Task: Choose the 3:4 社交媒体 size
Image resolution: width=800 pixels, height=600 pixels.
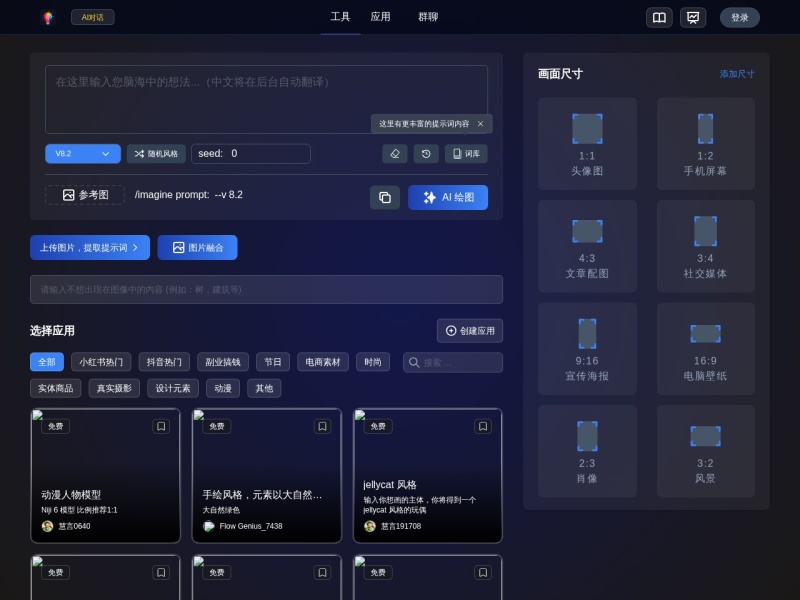Action: [706, 246]
